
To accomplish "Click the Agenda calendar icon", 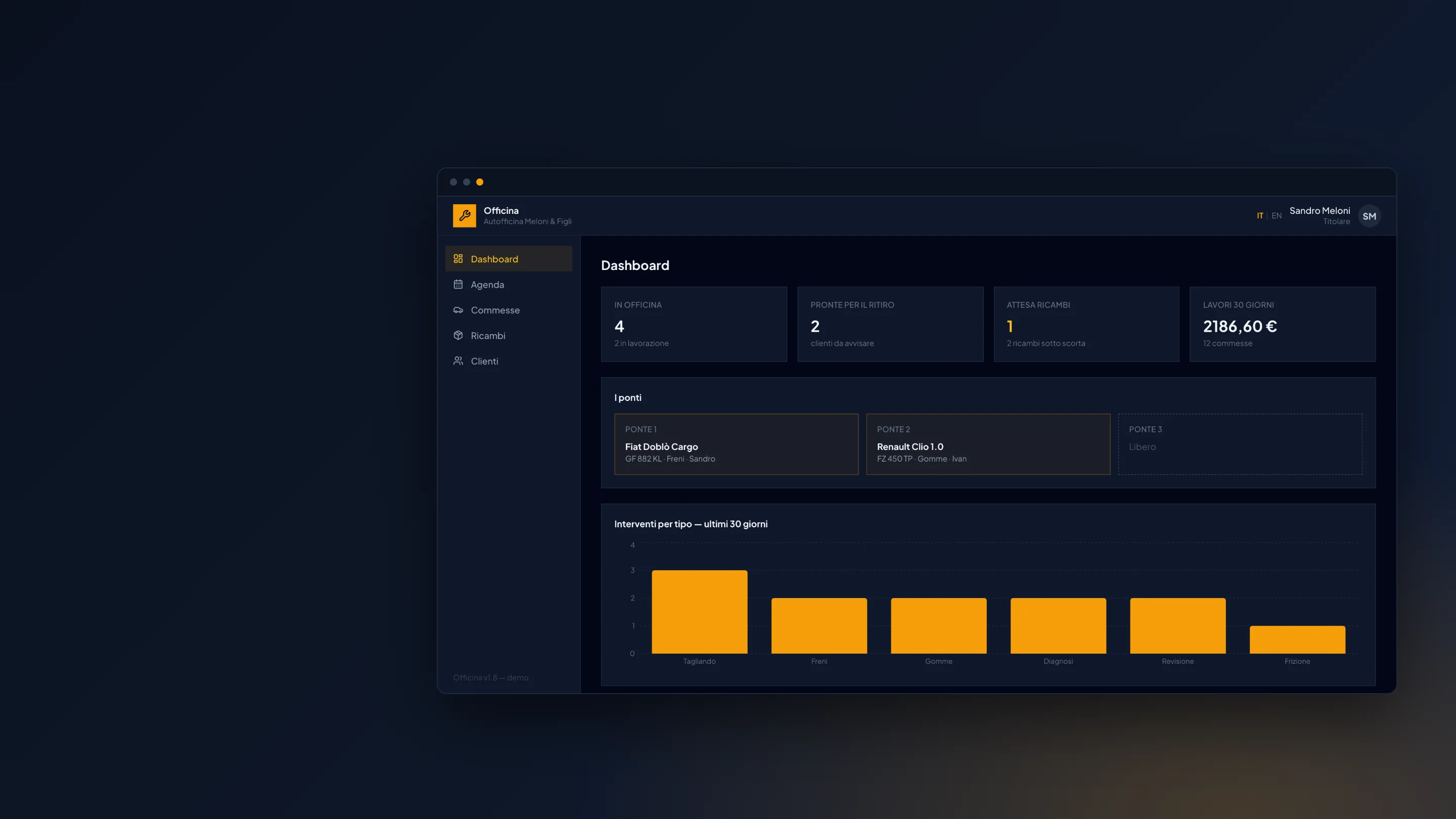I will (458, 284).
